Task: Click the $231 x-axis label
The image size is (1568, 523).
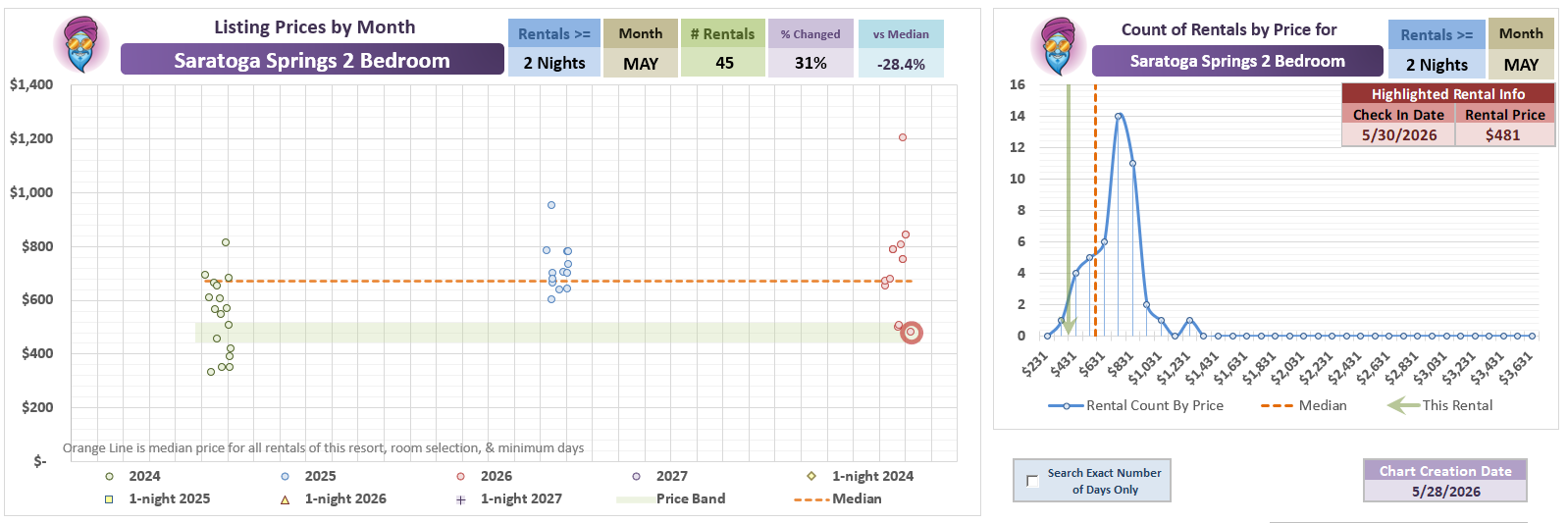Action: click(x=1035, y=363)
